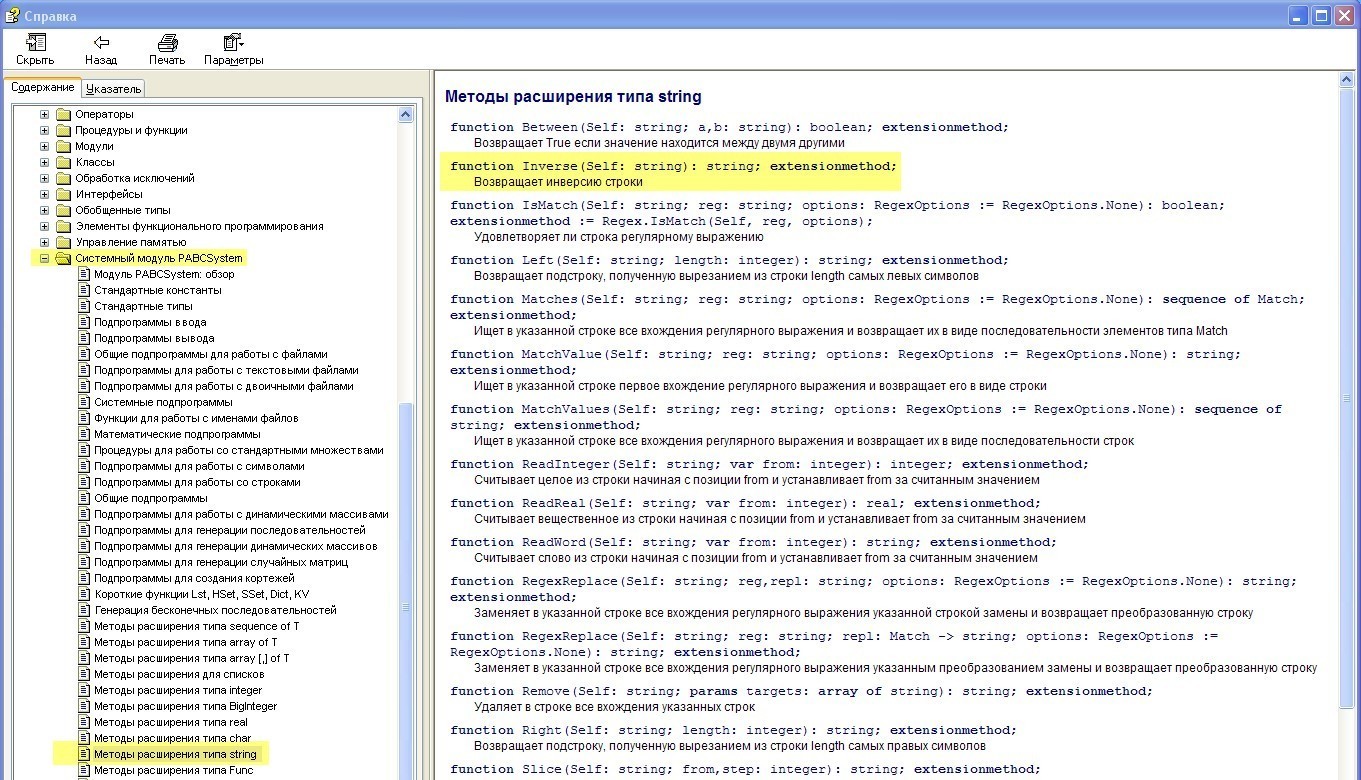Click page icon of Математические подпрограммы
The height and width of the screenshot is (780, 1361).
[84, 434]
